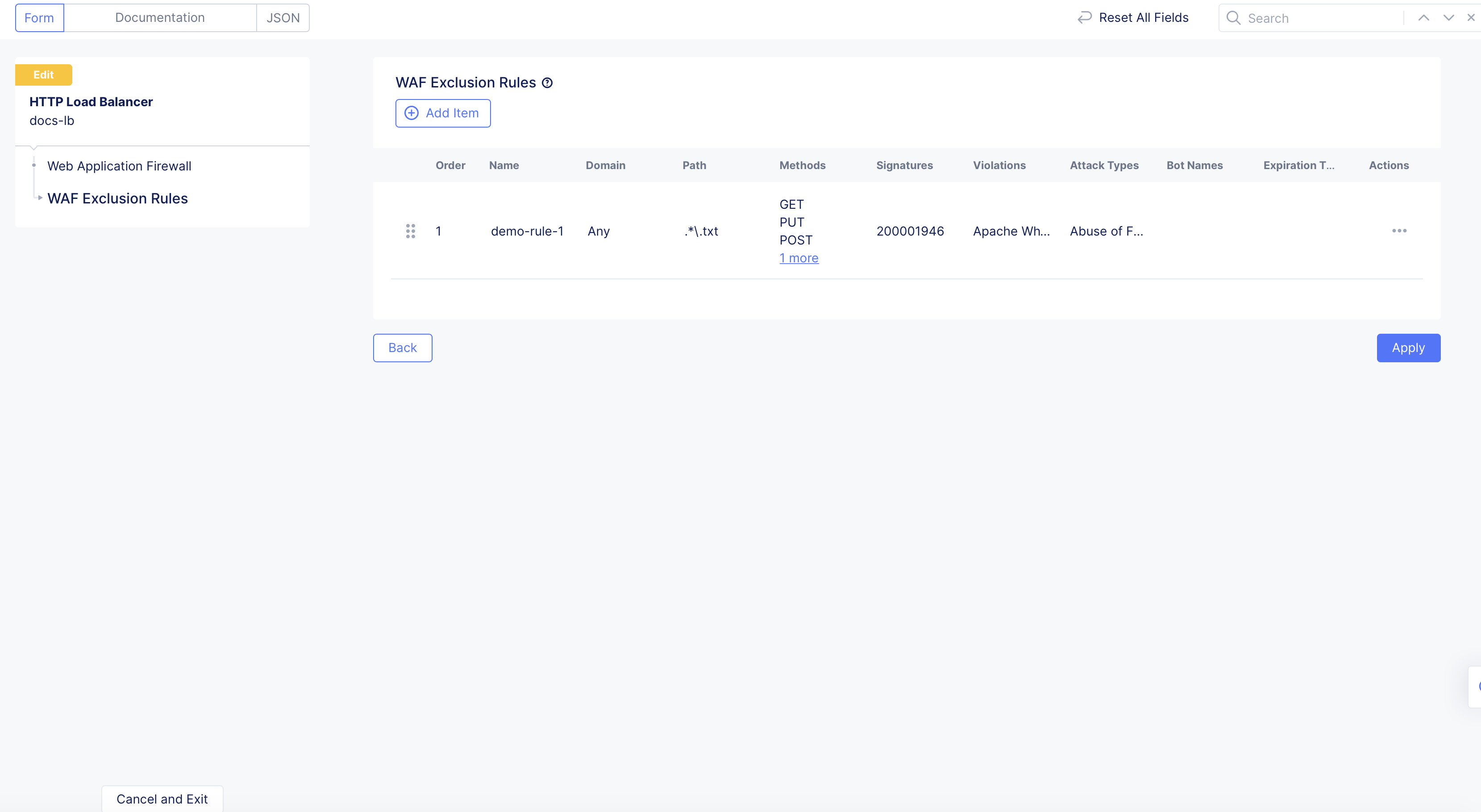Open the three-dot actions menu for demo-rule-1
Viewport: 1481px width, 812px height.
(x=1399, y=231)
